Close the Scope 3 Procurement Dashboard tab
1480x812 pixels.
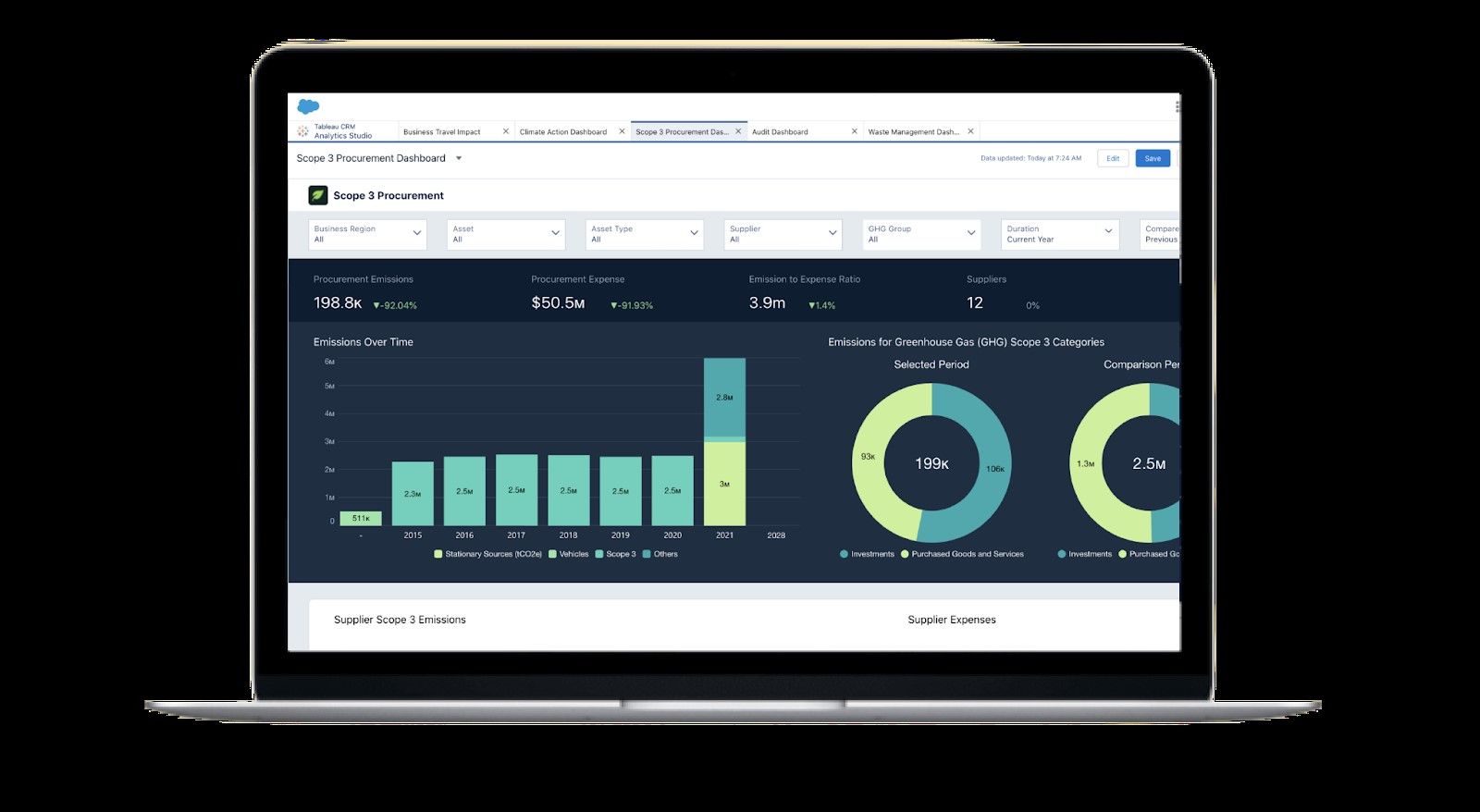[x=738, y=131]
